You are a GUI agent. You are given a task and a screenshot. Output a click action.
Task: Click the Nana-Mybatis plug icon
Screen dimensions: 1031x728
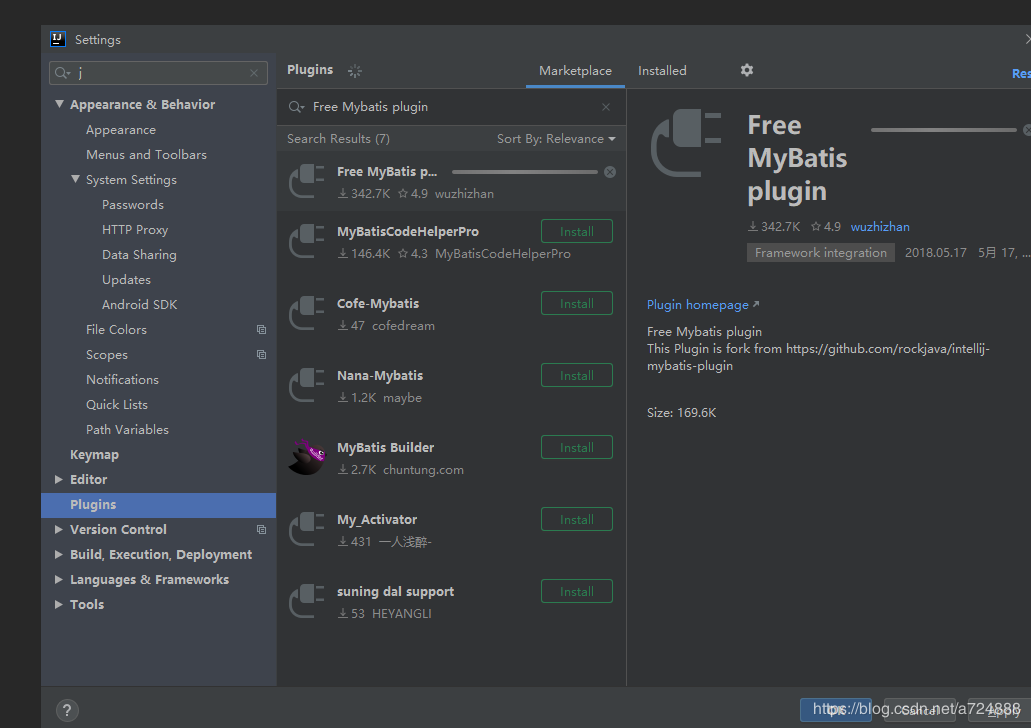307,385
